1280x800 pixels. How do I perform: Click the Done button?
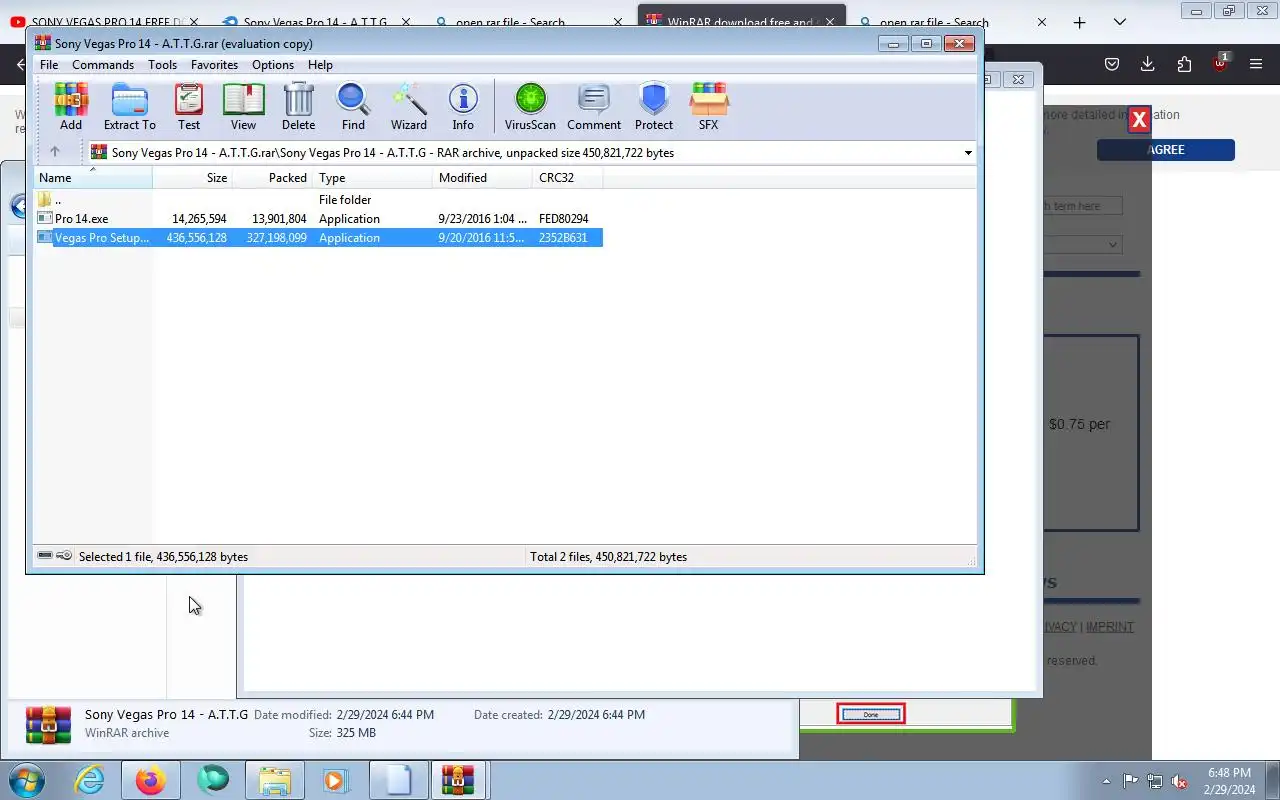(x=871, y=714)
